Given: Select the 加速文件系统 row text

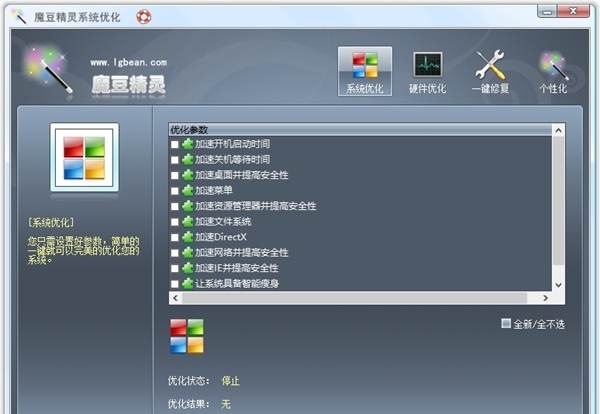Looking at the screenshot, I should point(223,222).
